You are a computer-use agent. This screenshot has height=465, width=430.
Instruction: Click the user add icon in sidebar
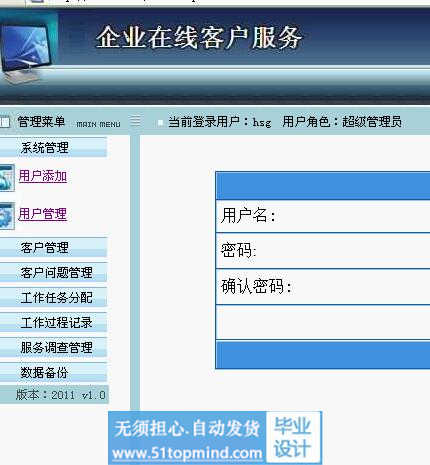(7, 177)
